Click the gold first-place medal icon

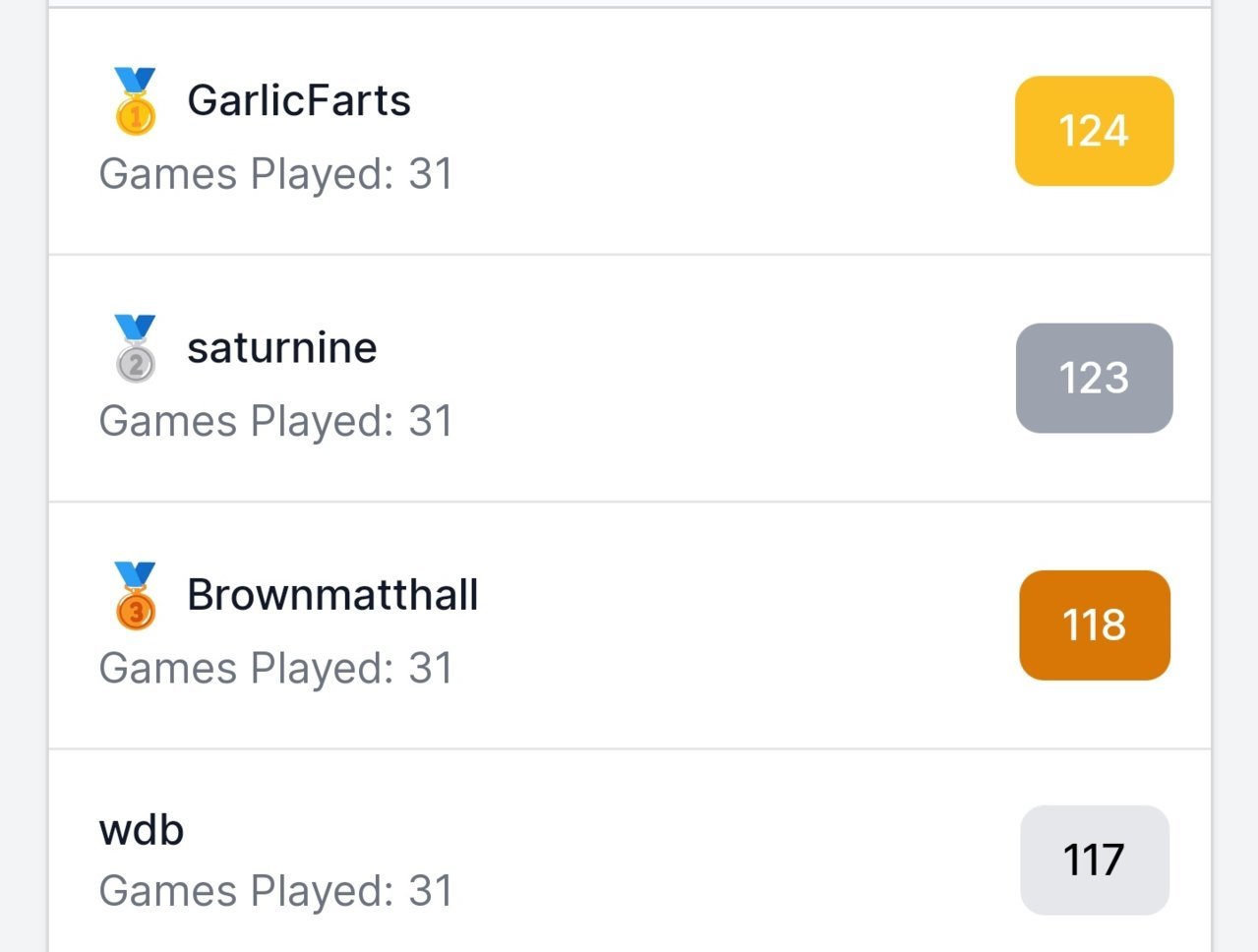tap(135, 100)
